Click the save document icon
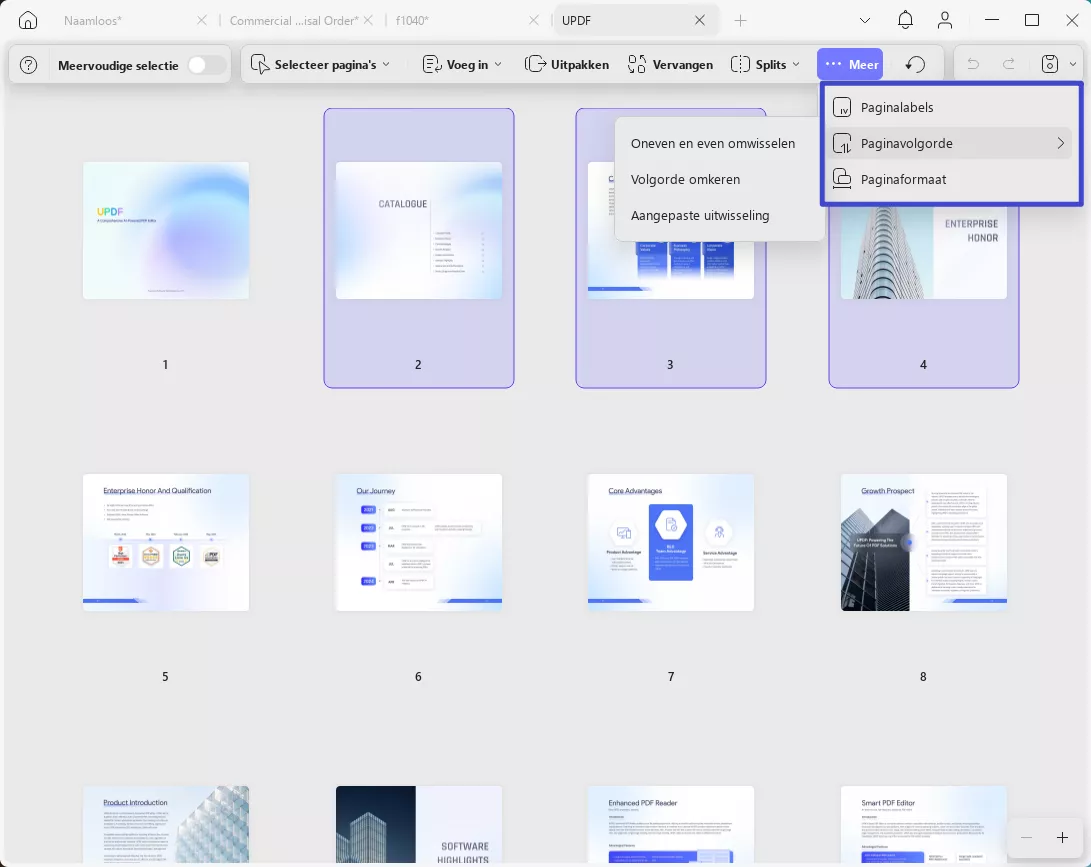The width and height of the screenshot is (1091, 867). tap(1049, 65)
